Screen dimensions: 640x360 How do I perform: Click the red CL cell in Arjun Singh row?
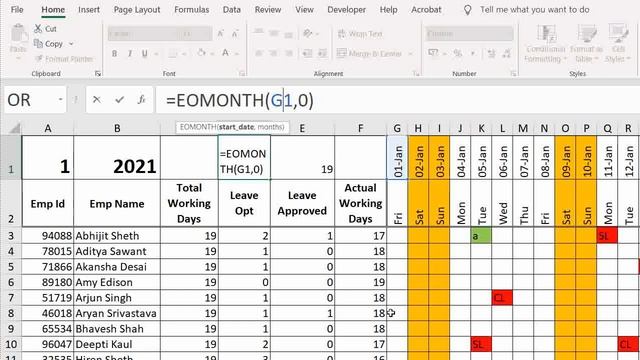tap(502, 298)
